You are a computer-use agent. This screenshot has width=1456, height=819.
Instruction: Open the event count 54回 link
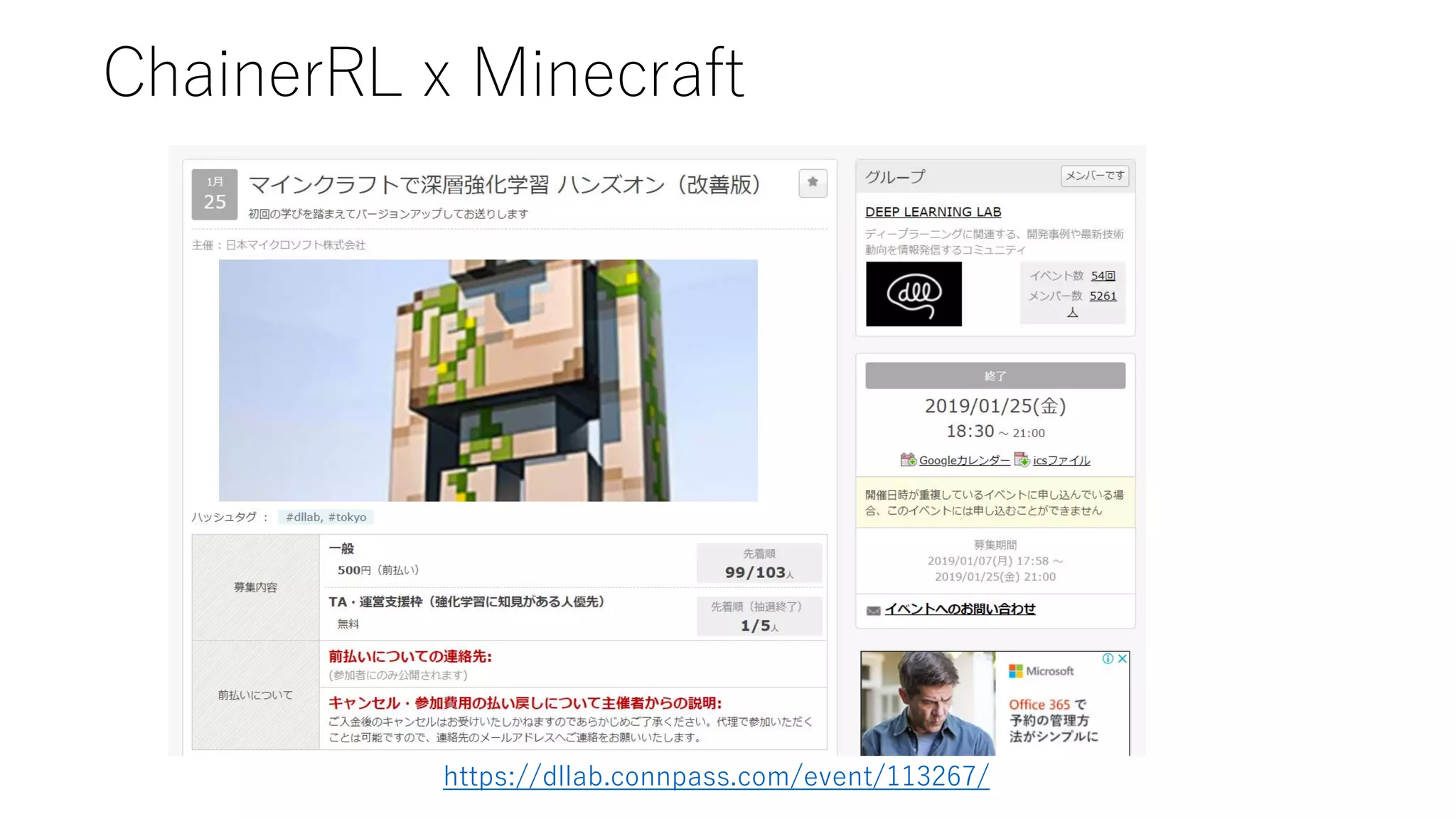click(x=1103, y=276)
